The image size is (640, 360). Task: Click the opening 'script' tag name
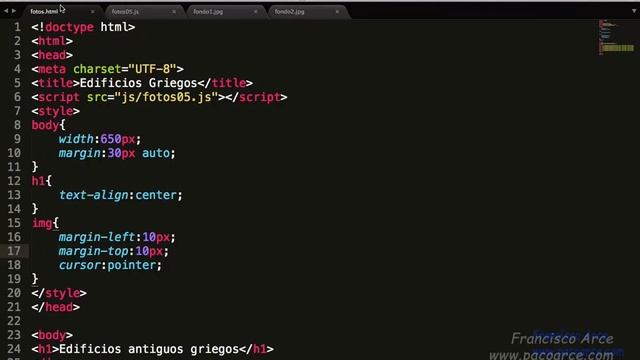coord(59,97)
